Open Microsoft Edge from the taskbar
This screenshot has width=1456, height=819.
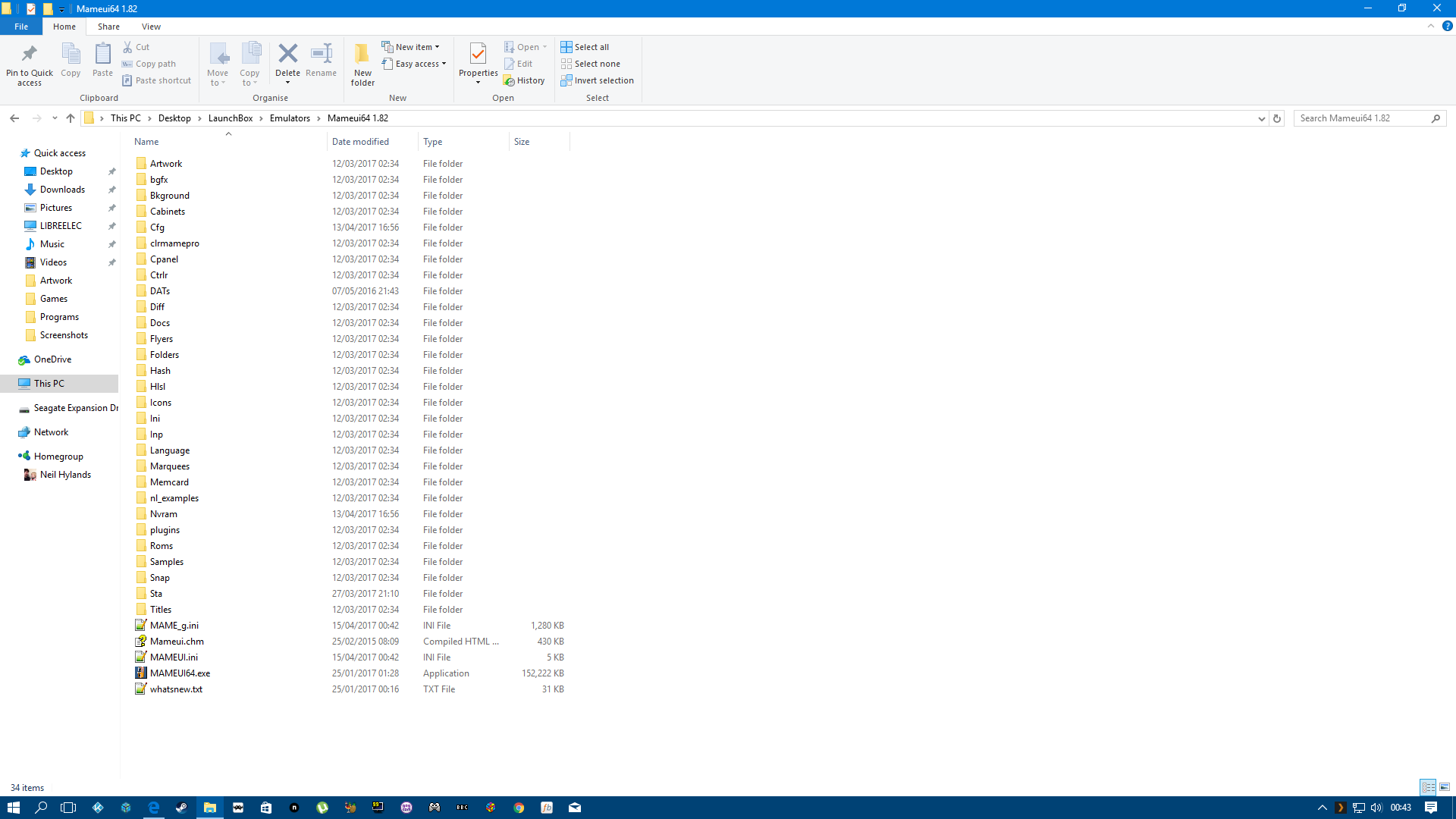coord(154,808)
